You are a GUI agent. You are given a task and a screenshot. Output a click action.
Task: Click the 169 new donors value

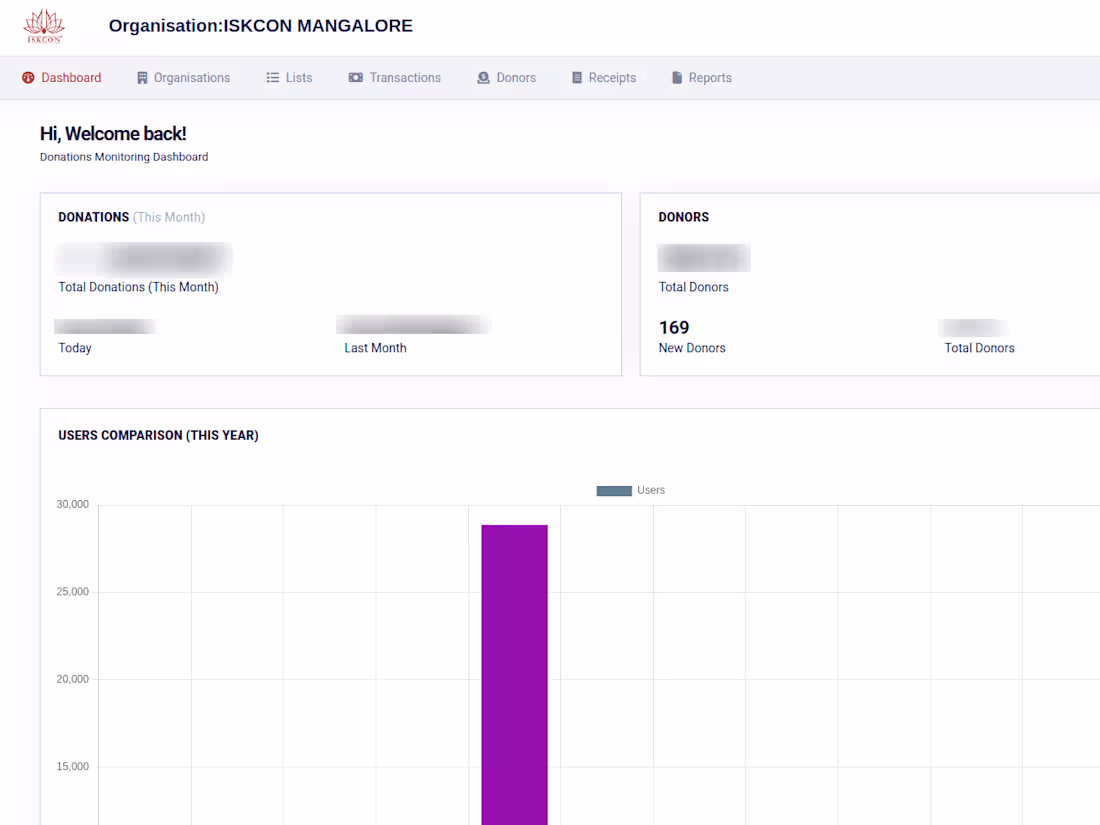[673, 328]
